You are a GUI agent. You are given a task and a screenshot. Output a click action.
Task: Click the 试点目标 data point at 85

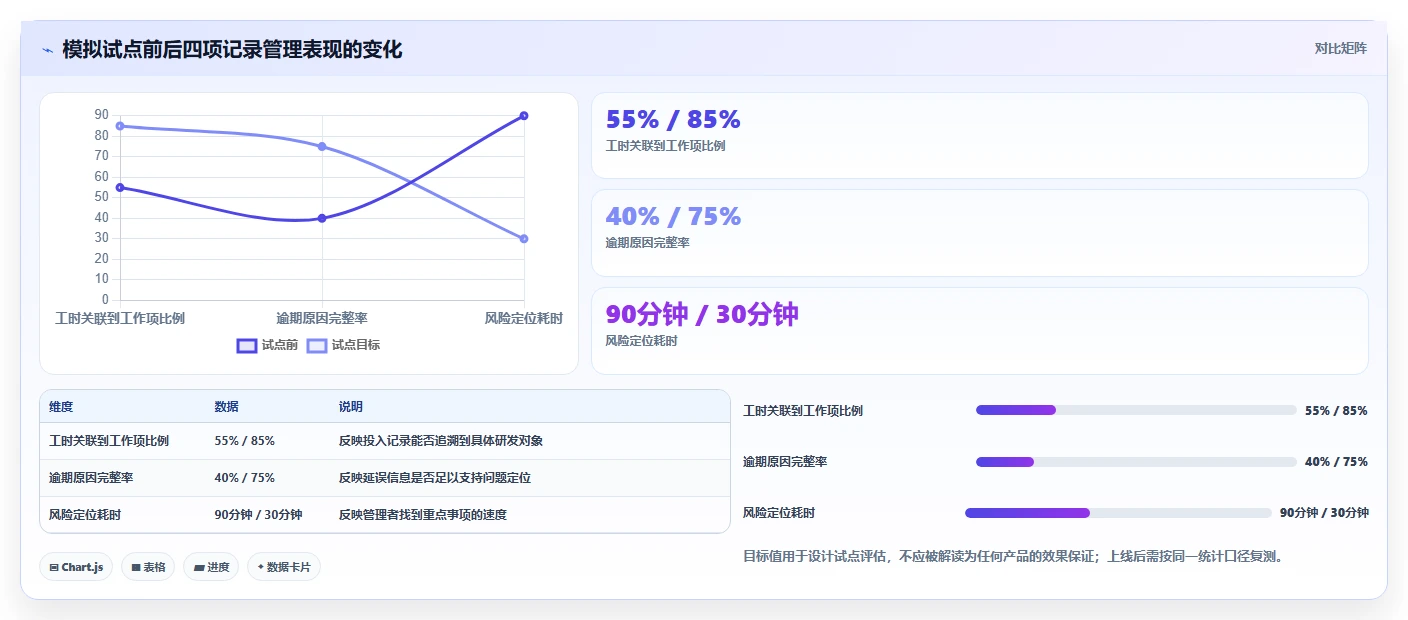(x=120, y=126)
